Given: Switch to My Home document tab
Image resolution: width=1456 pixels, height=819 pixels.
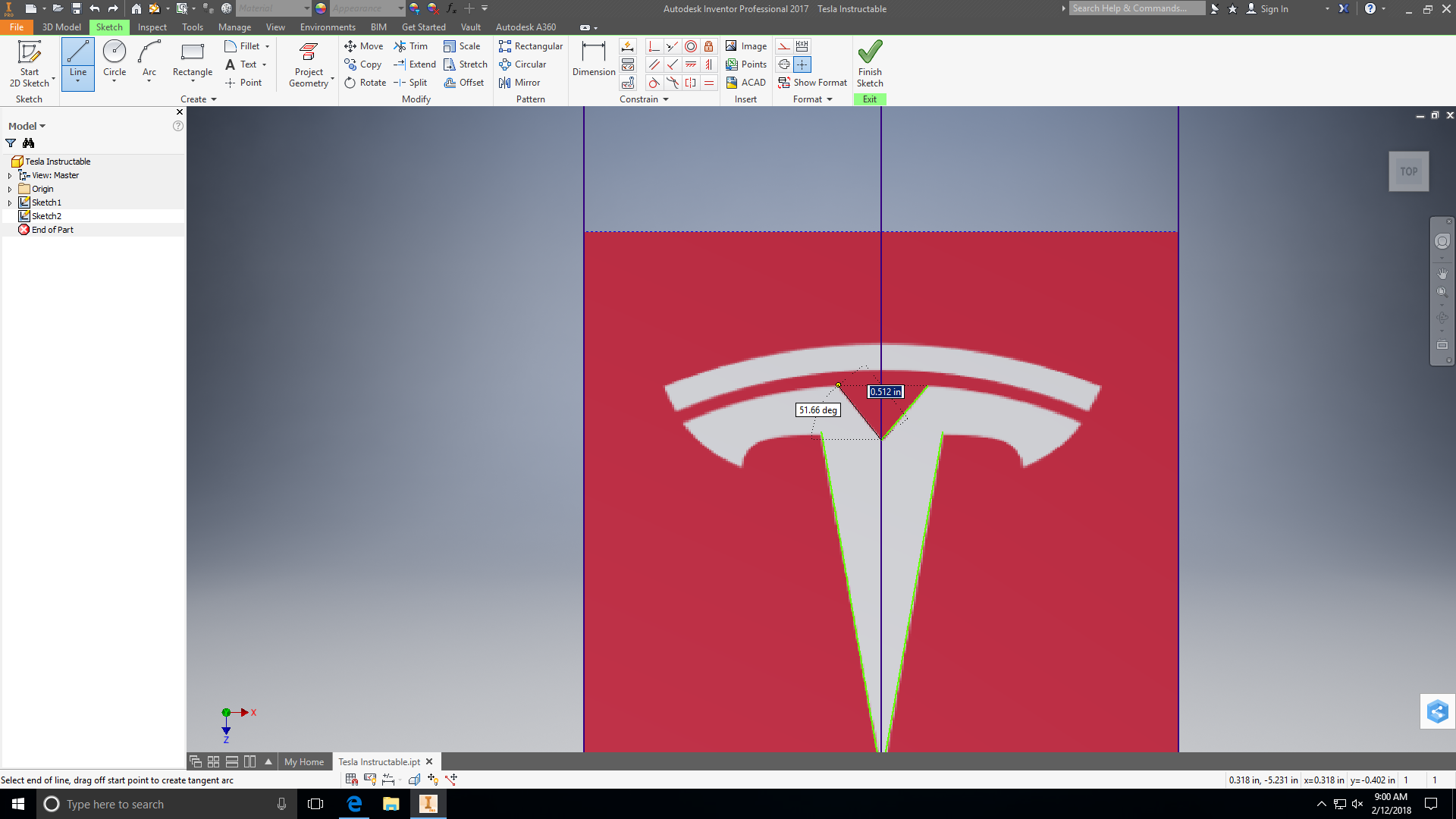Looking at the screenshot, I should 304,761.
